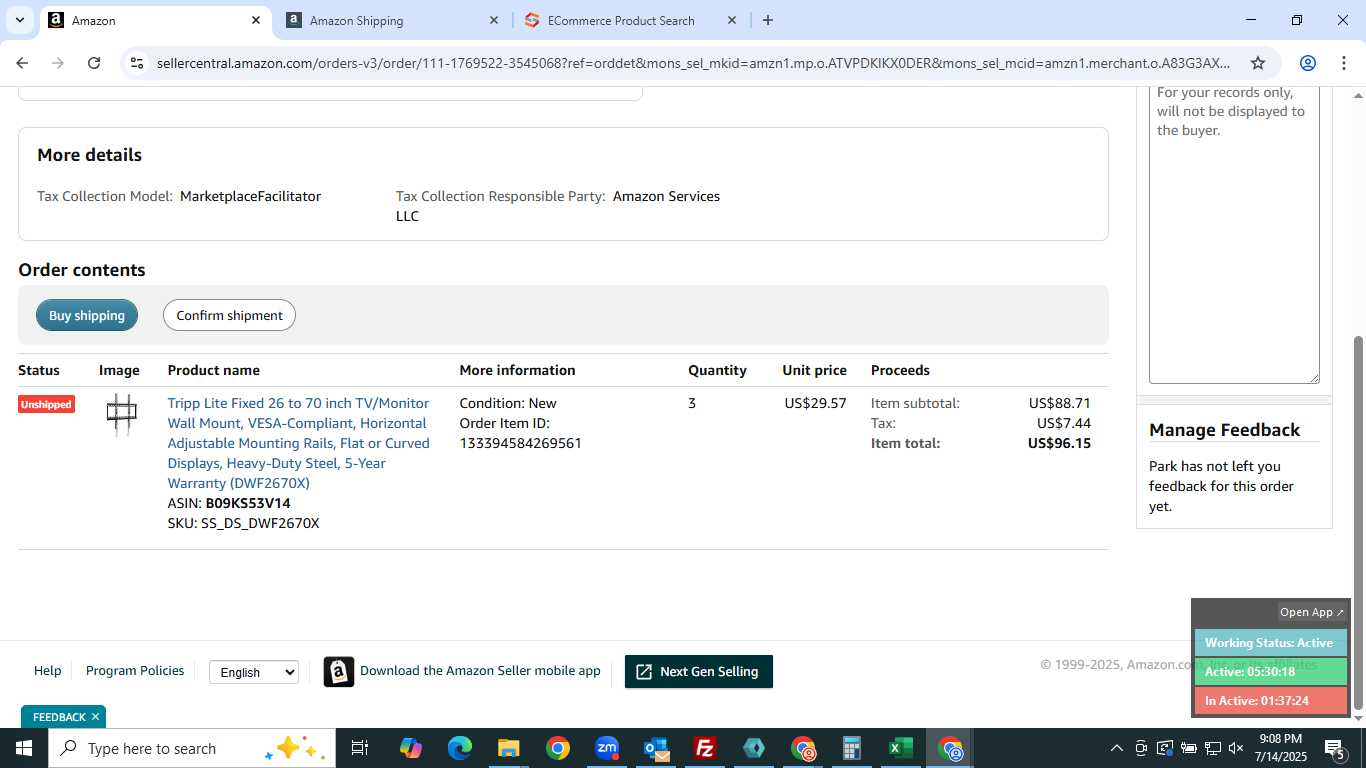Screen dimensions: 1366x768
Task: Open the Chrome profile icon
Action: tap(1308, 63)
